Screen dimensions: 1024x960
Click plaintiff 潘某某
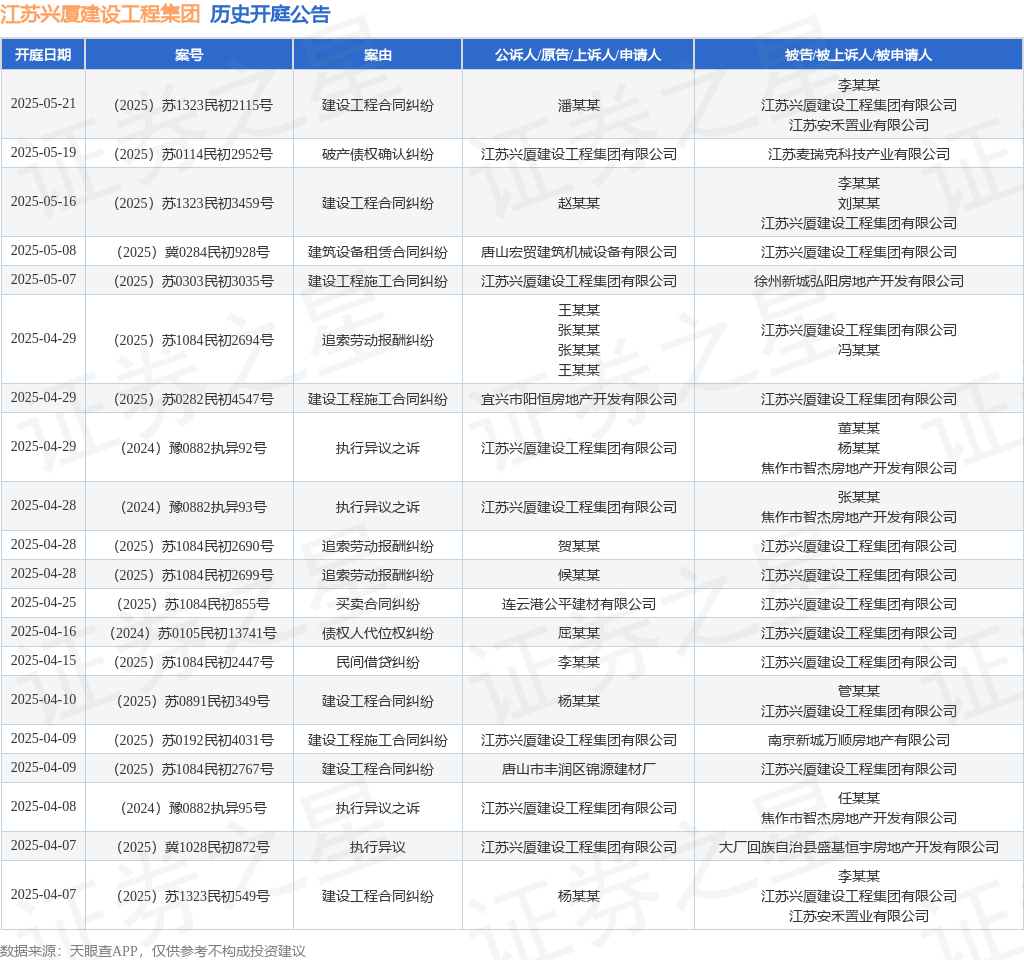578,105
